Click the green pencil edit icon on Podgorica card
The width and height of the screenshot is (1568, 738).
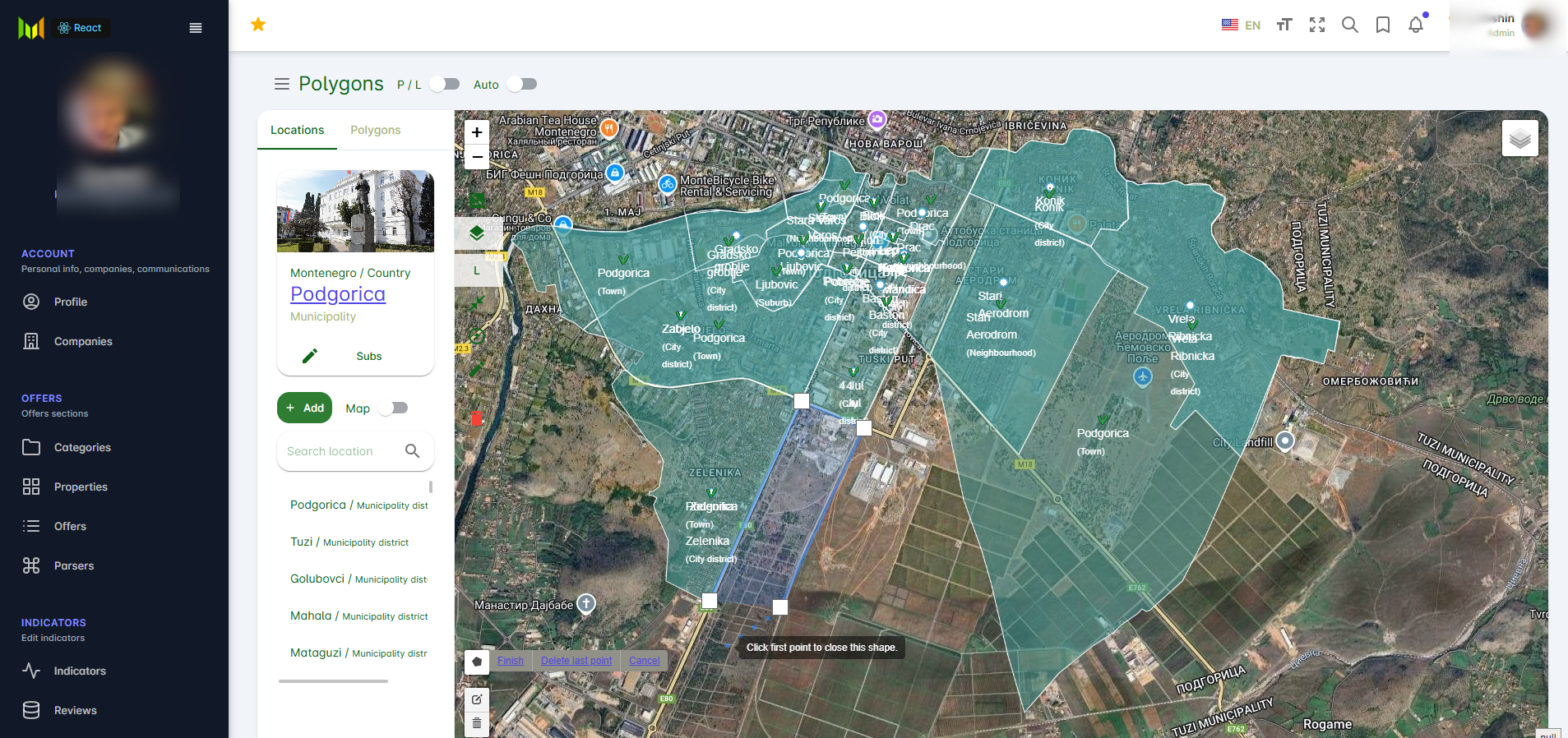[310, 356]
